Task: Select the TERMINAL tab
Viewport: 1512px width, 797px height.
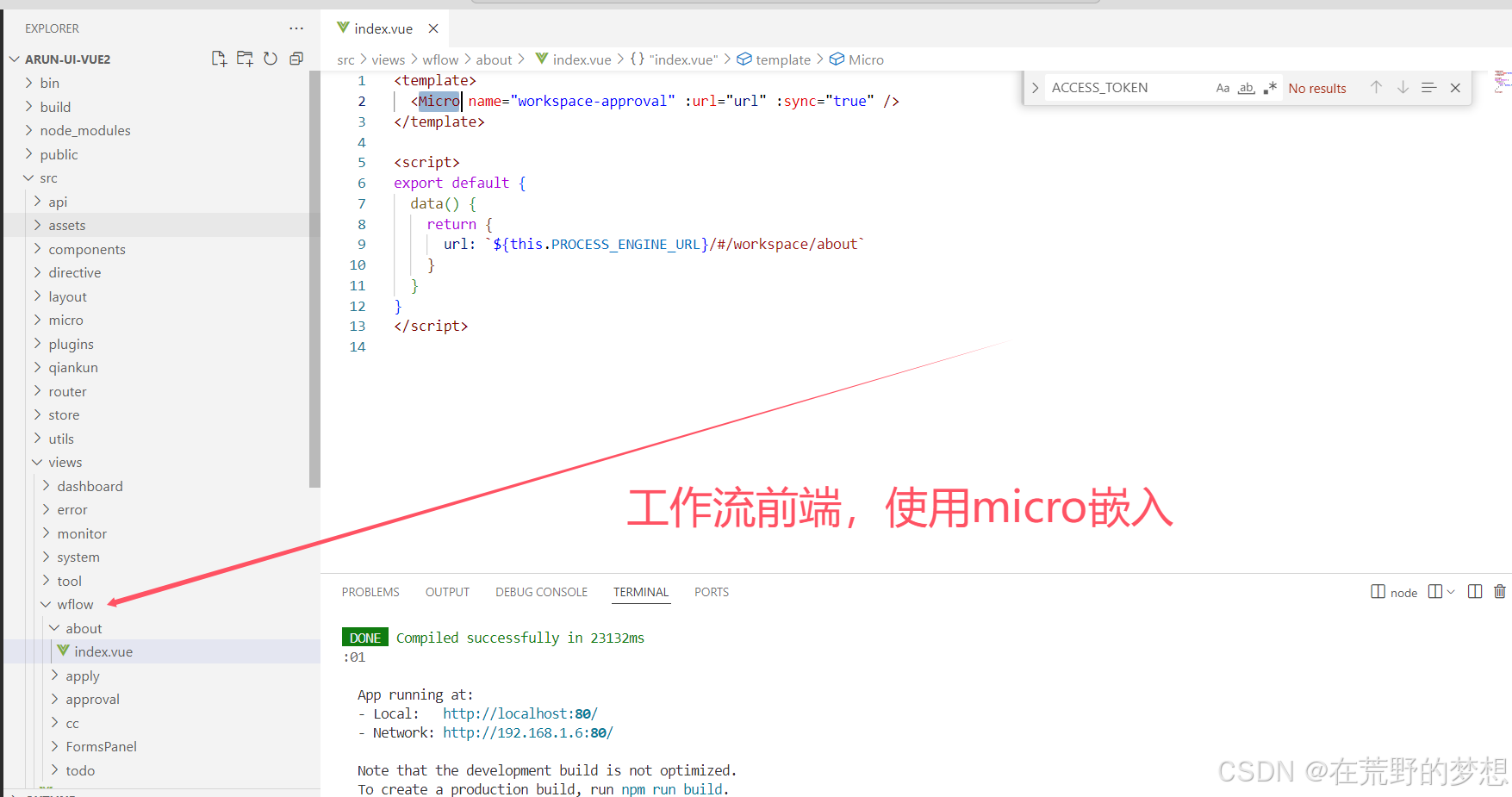Action: coord(641,592)
